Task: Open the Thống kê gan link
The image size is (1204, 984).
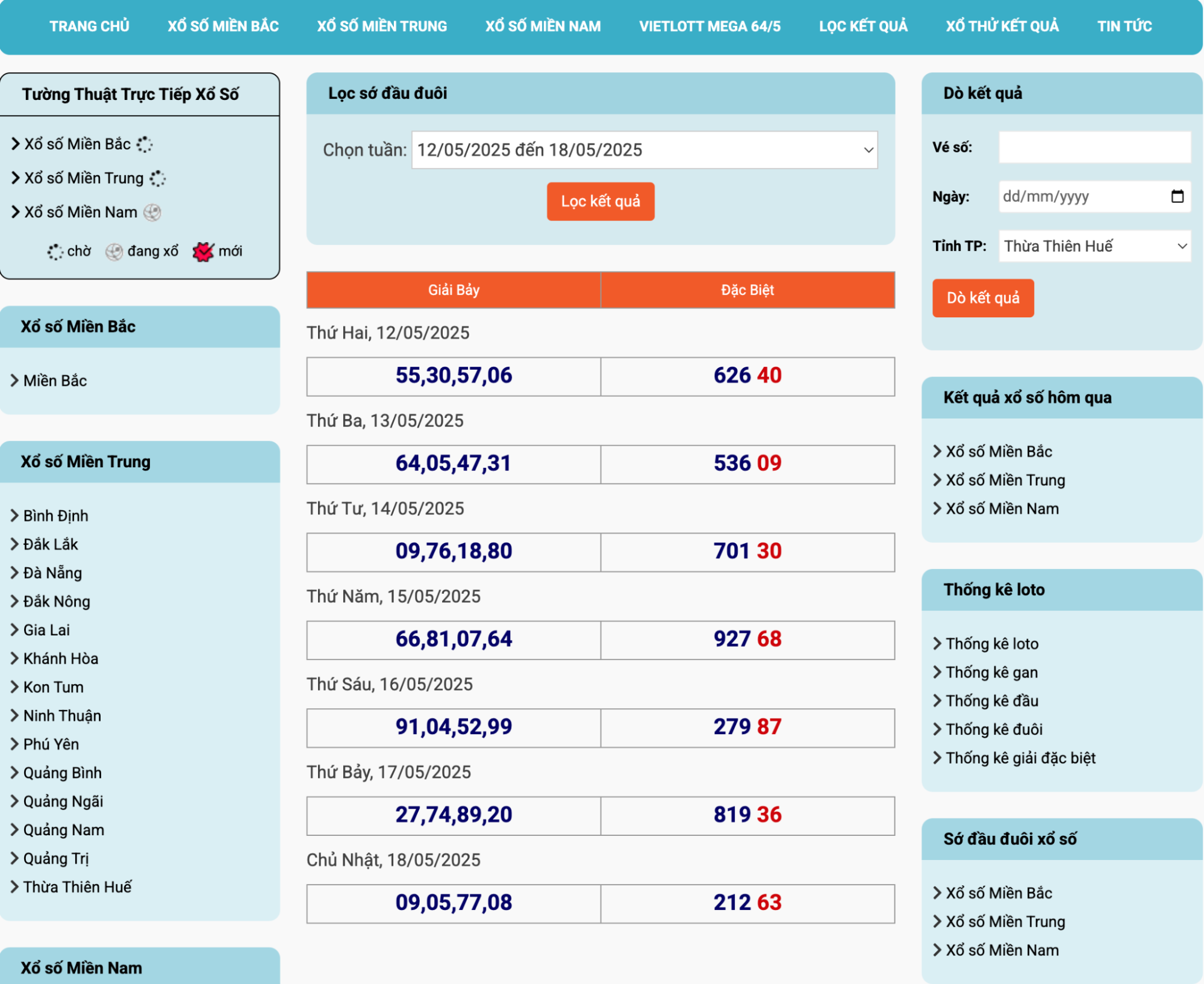Action: 991,672
